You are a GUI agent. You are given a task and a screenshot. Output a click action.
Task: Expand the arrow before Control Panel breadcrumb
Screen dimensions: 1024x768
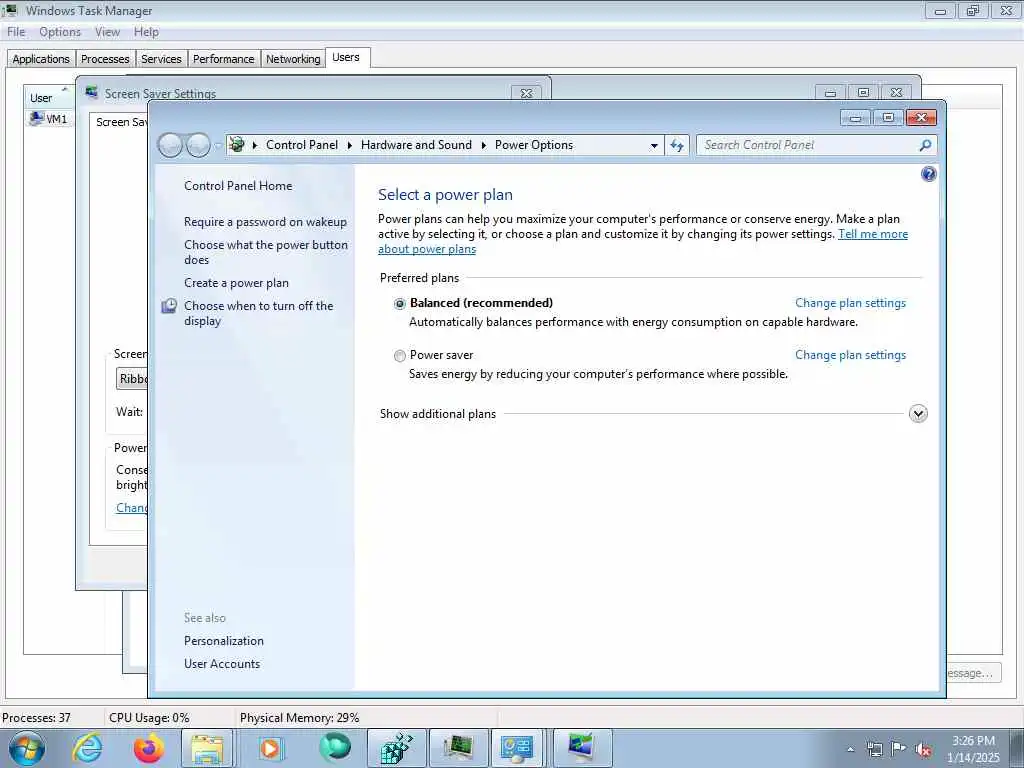255,145
